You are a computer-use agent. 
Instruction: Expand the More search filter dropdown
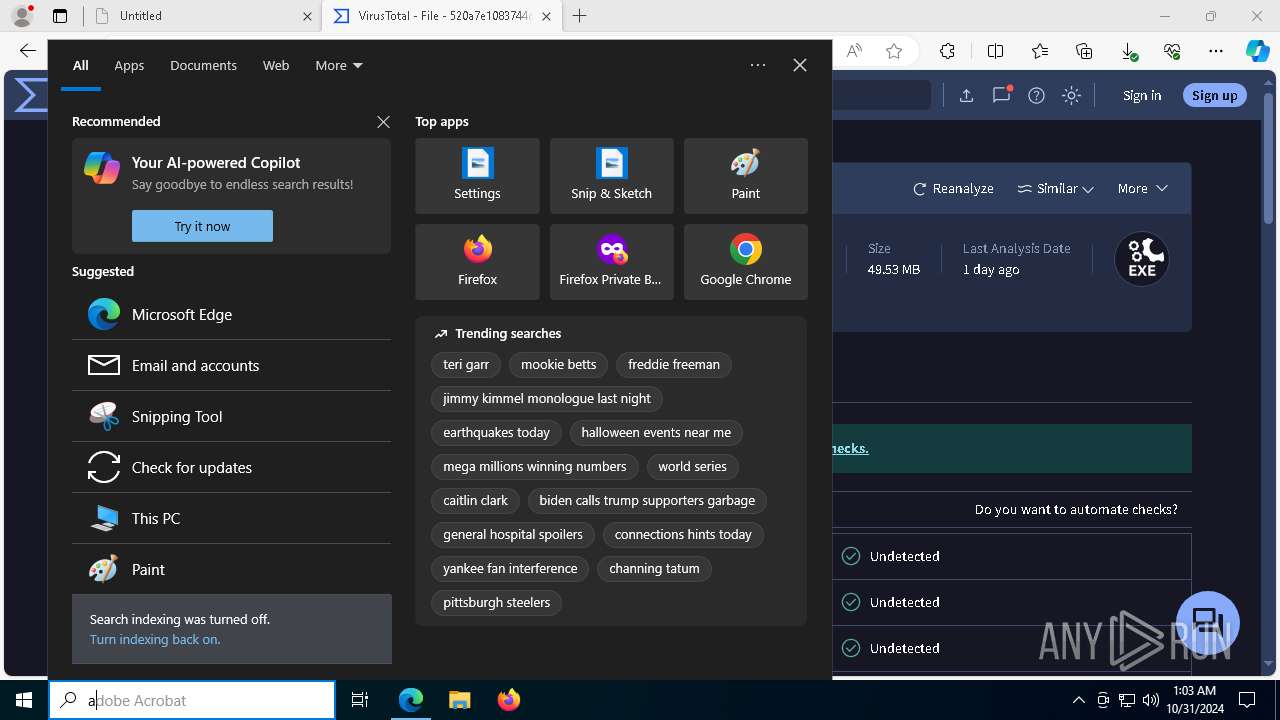pyautogui.click(x=338, y=65)
